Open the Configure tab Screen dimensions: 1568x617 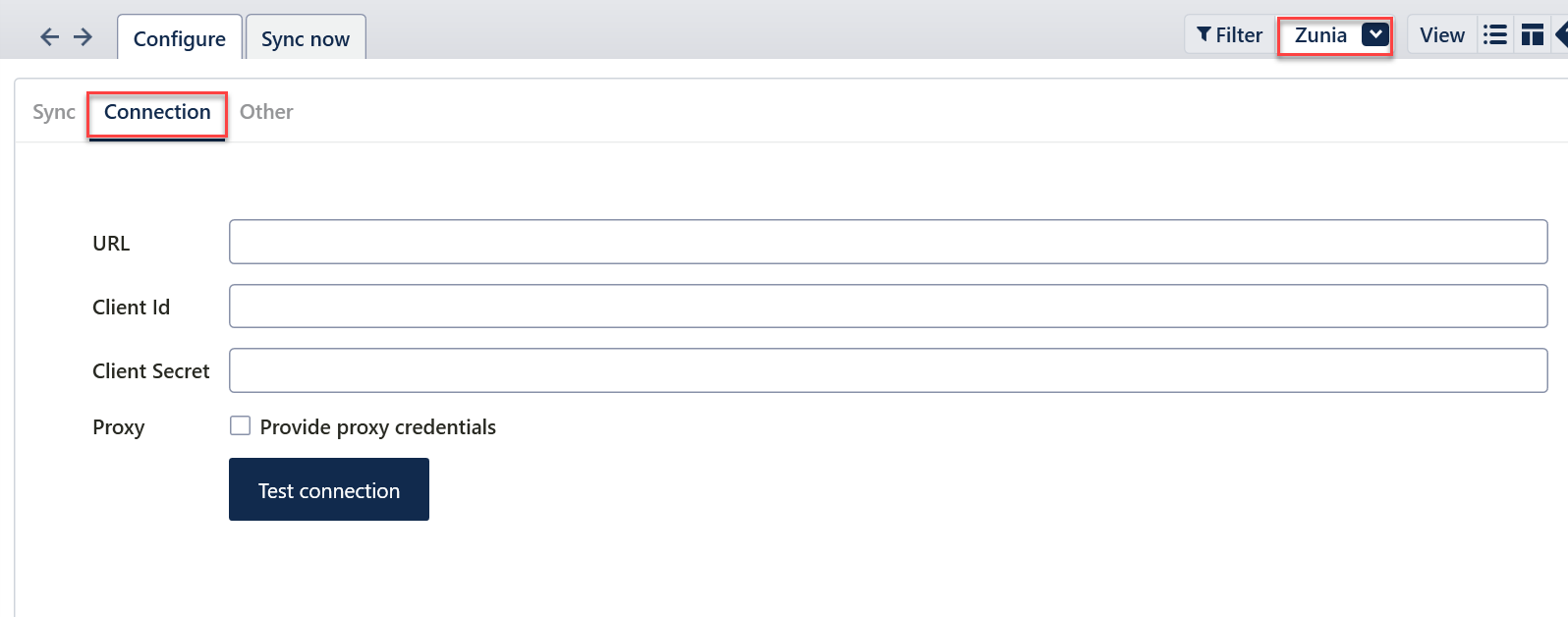(180, 38)
